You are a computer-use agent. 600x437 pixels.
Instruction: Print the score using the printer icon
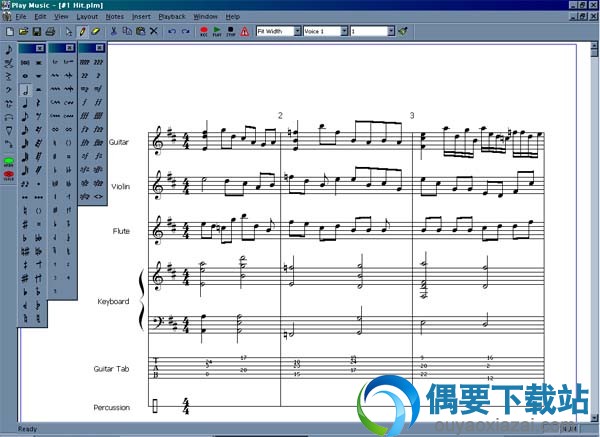pos(50,31)
